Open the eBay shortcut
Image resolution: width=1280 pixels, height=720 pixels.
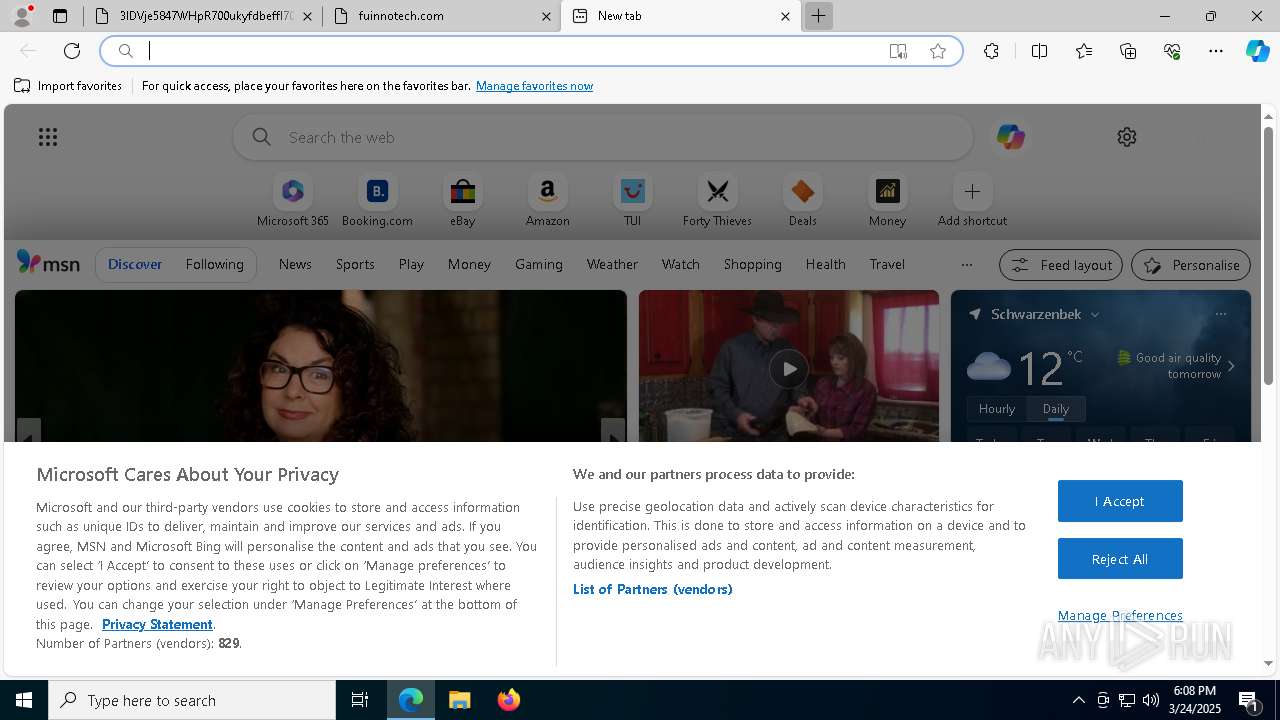pyautogui.click(x=462, y=201)
